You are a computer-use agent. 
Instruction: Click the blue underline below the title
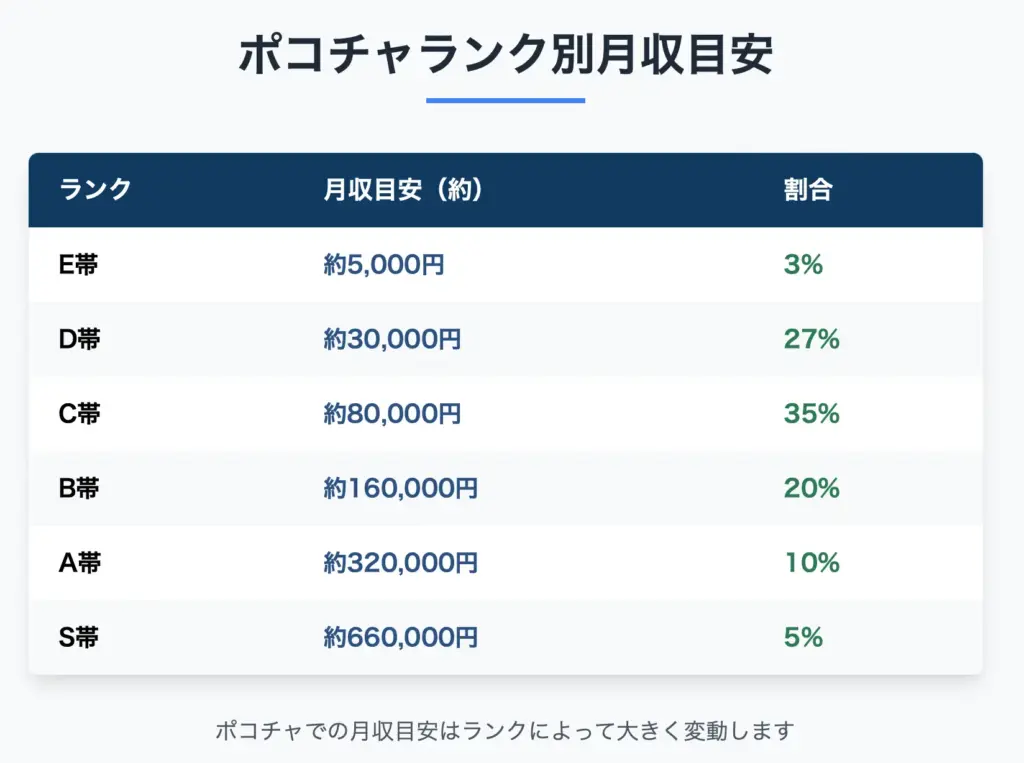(x=505, y=100)
